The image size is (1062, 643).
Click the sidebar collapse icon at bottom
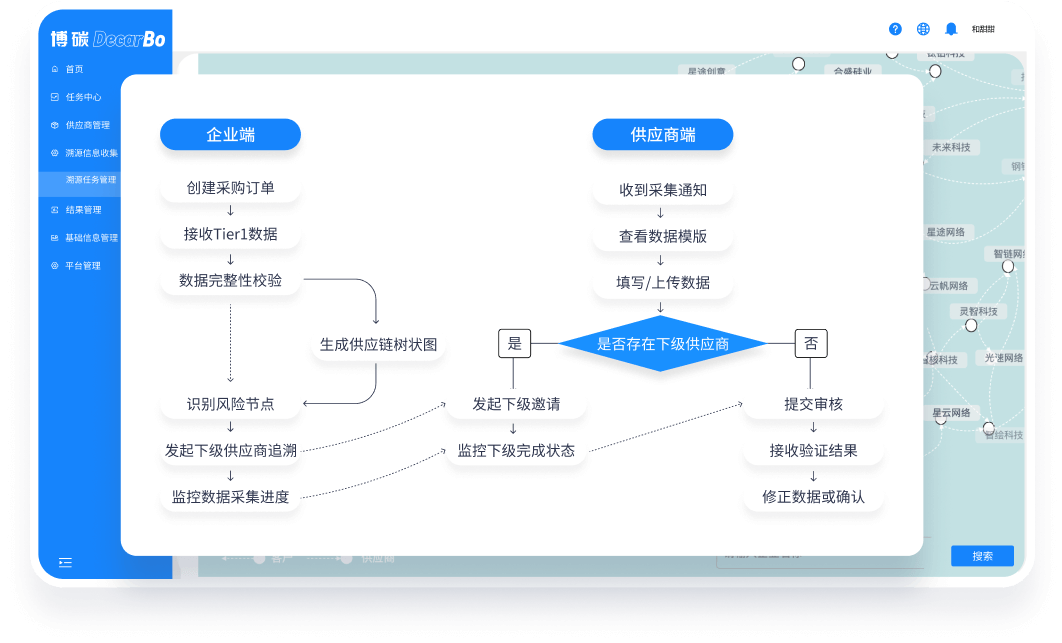click(65, 562)
